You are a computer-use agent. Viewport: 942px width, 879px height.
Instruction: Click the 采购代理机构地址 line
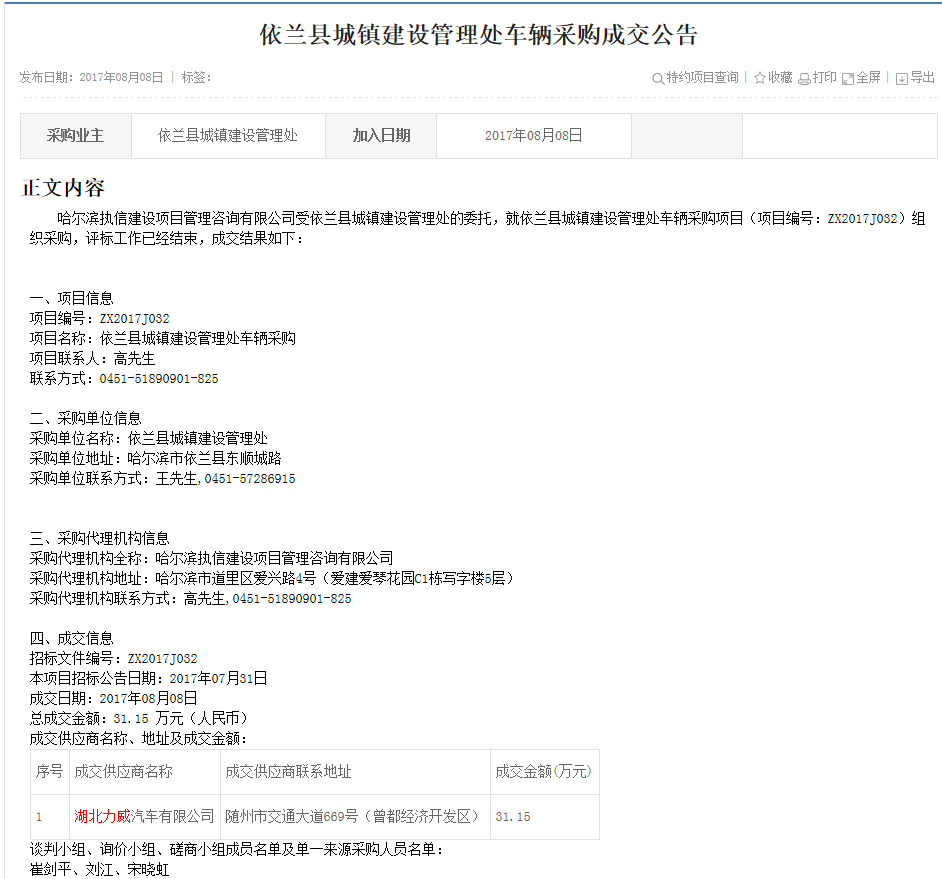pos(272,579)
